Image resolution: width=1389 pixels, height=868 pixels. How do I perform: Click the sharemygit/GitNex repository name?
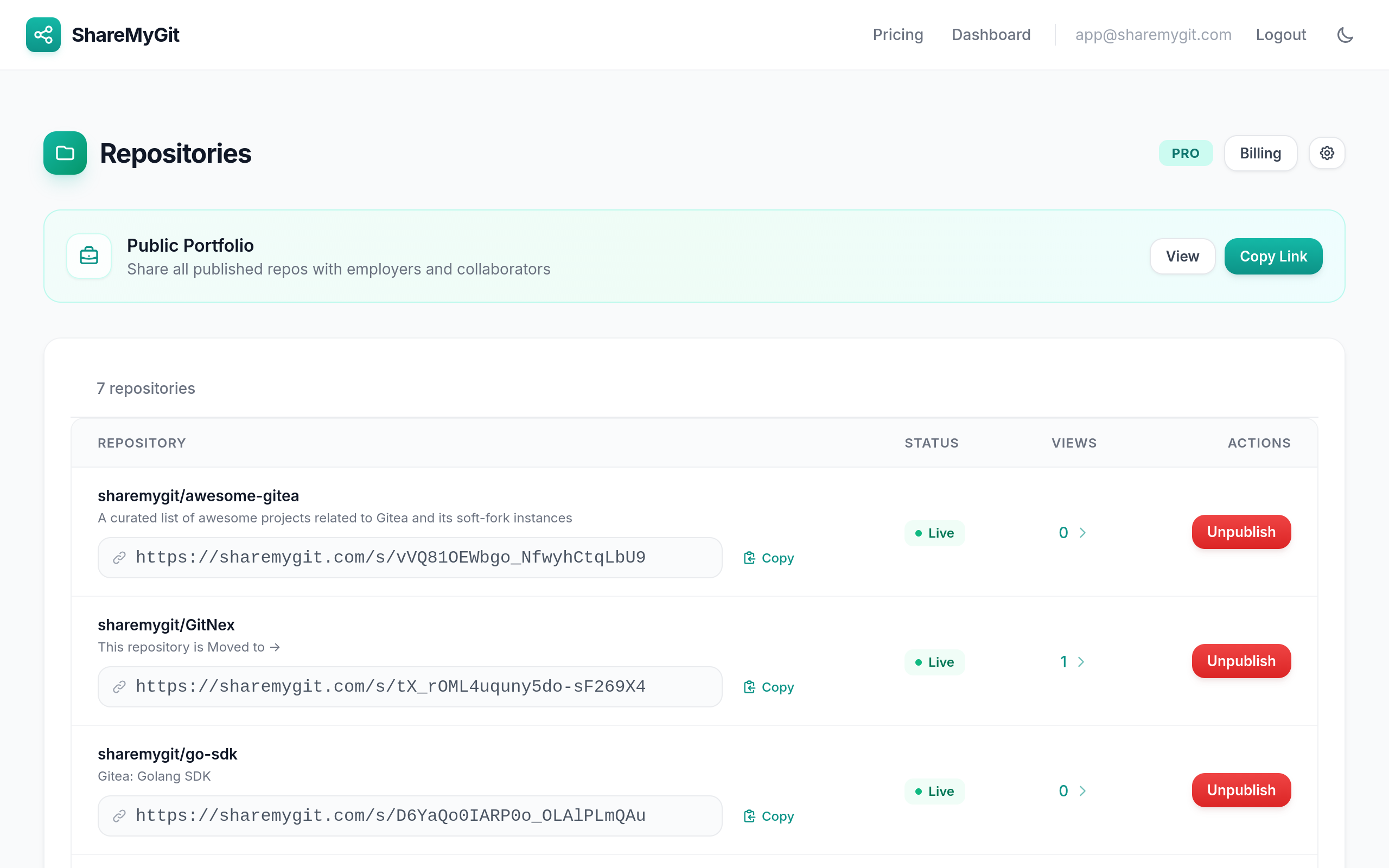click(x=166, y=625)
